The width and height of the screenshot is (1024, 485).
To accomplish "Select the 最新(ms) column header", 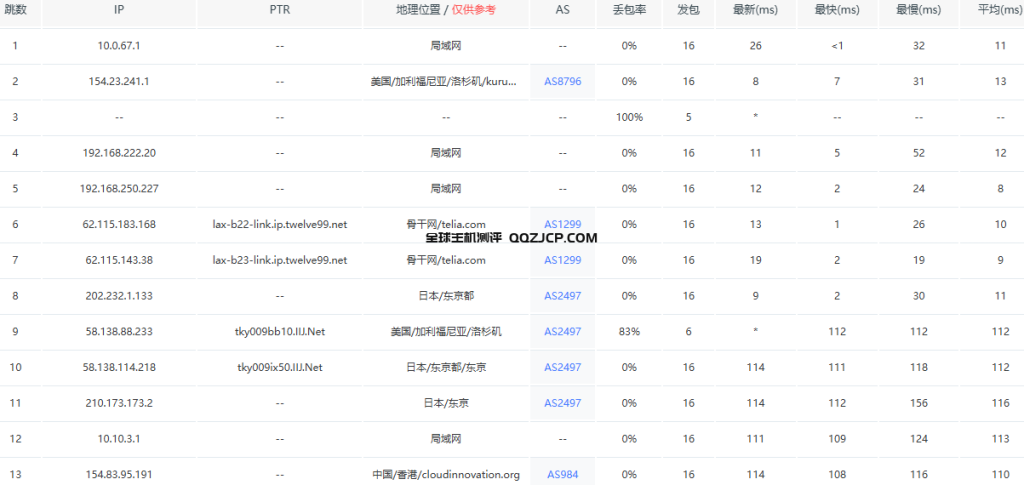I will [755, 10].
